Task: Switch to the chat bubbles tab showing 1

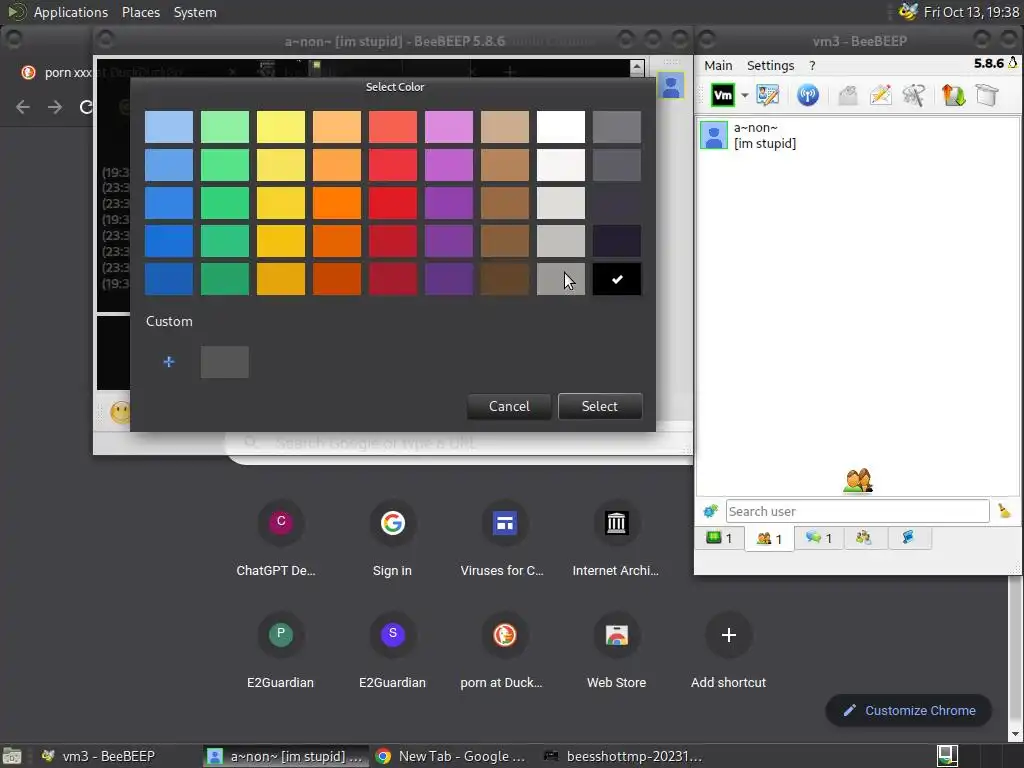Action: 819,538
